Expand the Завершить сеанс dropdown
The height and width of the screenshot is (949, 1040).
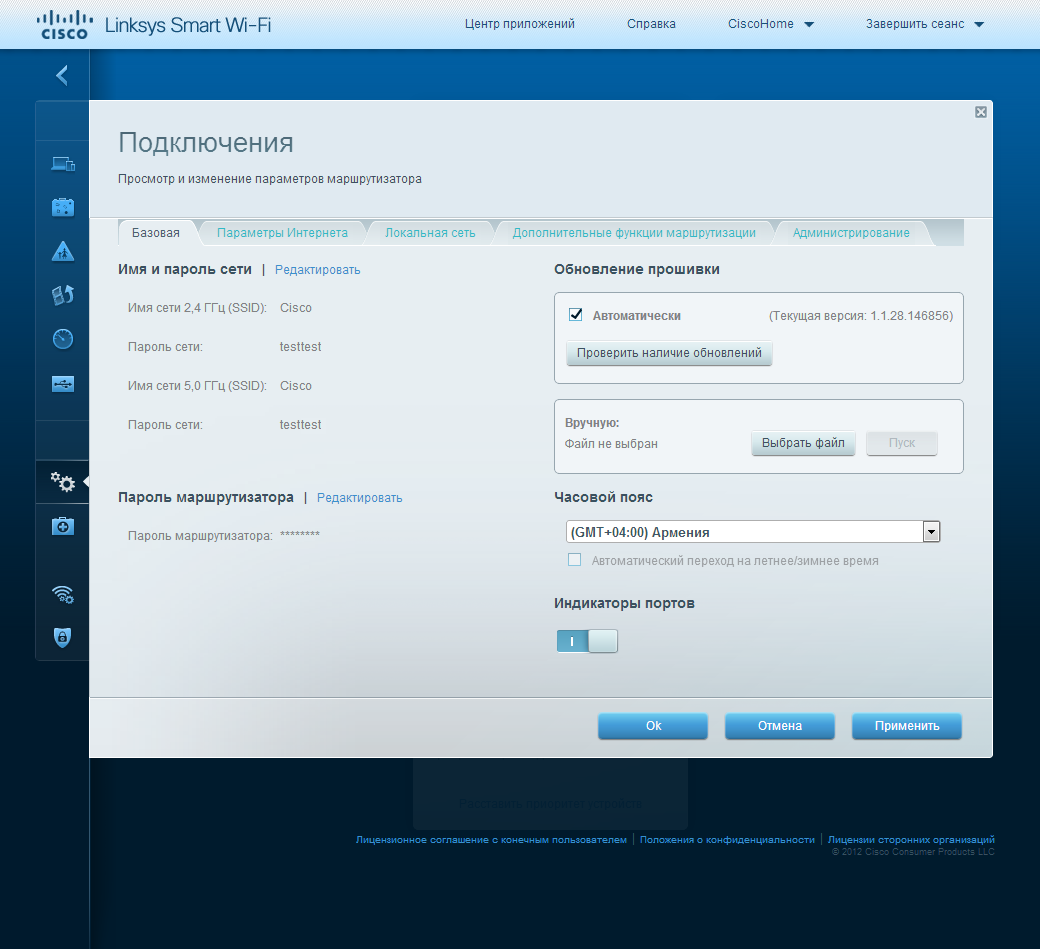coord(925,24)
